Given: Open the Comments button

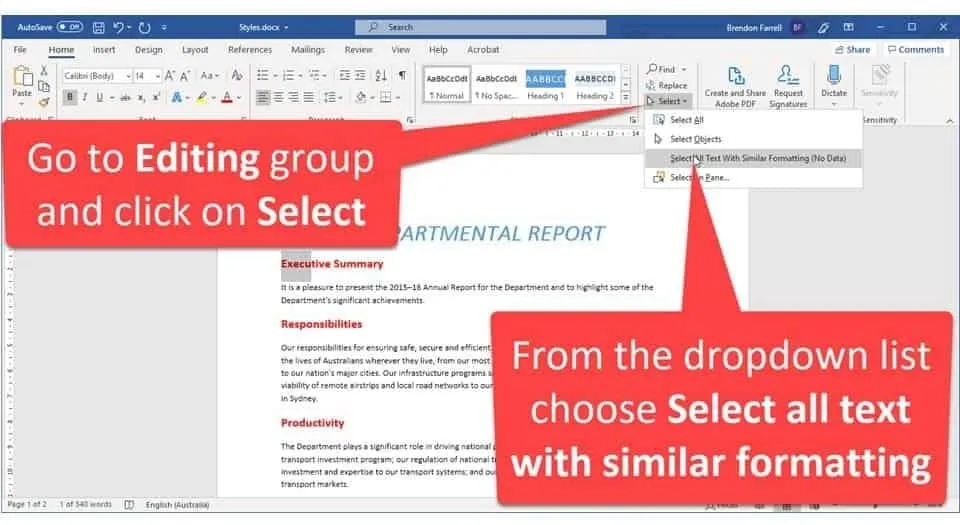Looking at the screenshot, I should point(916,50).
